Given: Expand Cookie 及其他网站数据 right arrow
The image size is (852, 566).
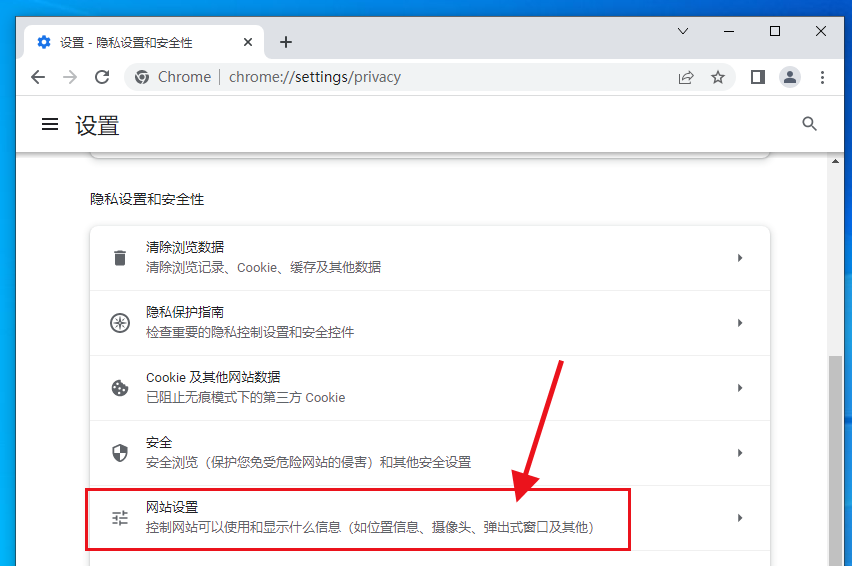Looking at the screenshot, I should (x=740, y=388).
